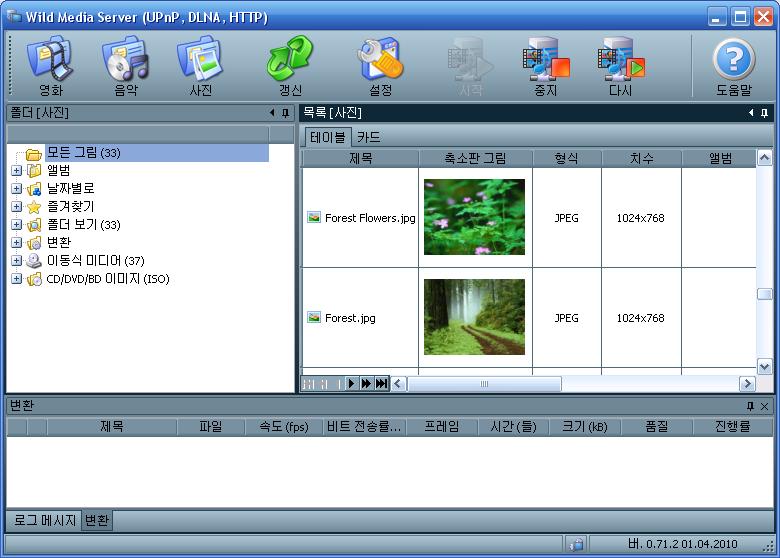
Task: Pin the 변환 bottom panel
Action: coord(751,406)
